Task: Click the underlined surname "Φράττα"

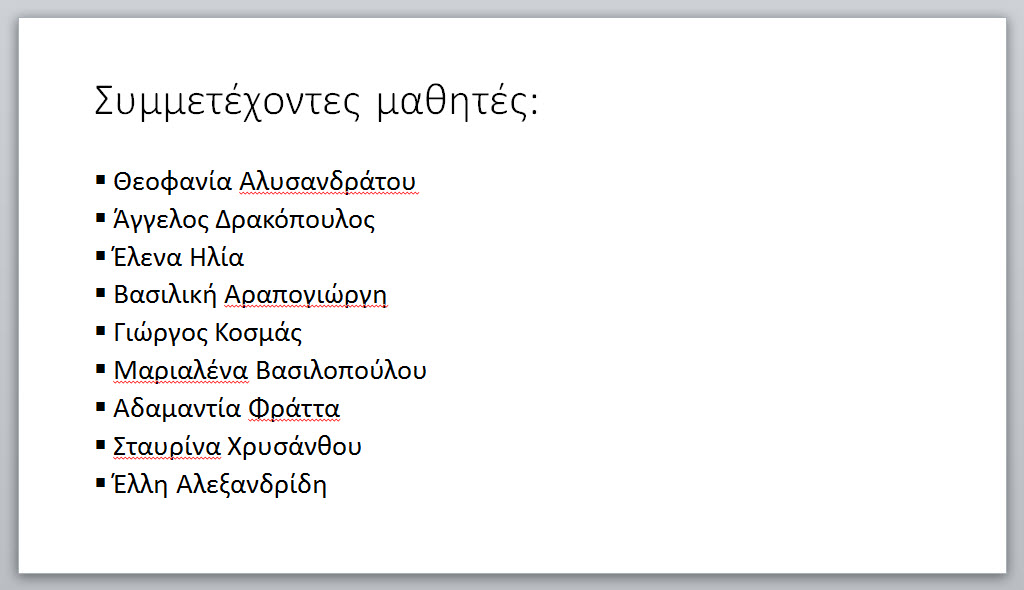Action: [x=295, y=409]
